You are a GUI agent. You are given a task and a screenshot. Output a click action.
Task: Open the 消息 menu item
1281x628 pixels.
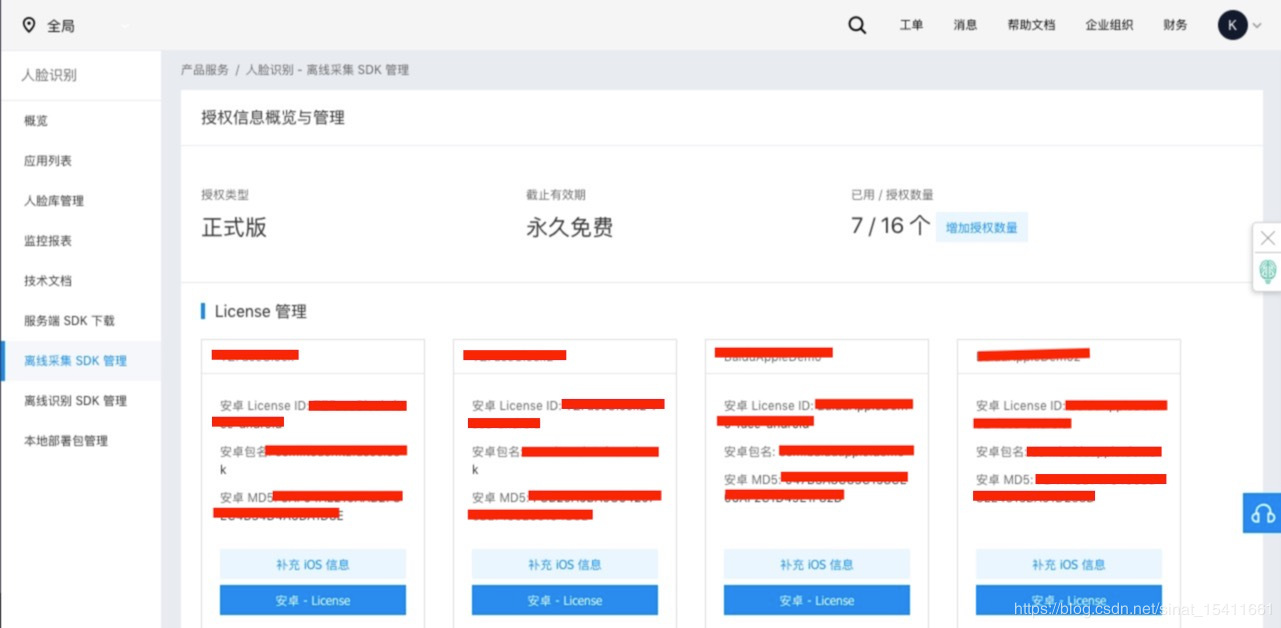[x=965, y=24]
